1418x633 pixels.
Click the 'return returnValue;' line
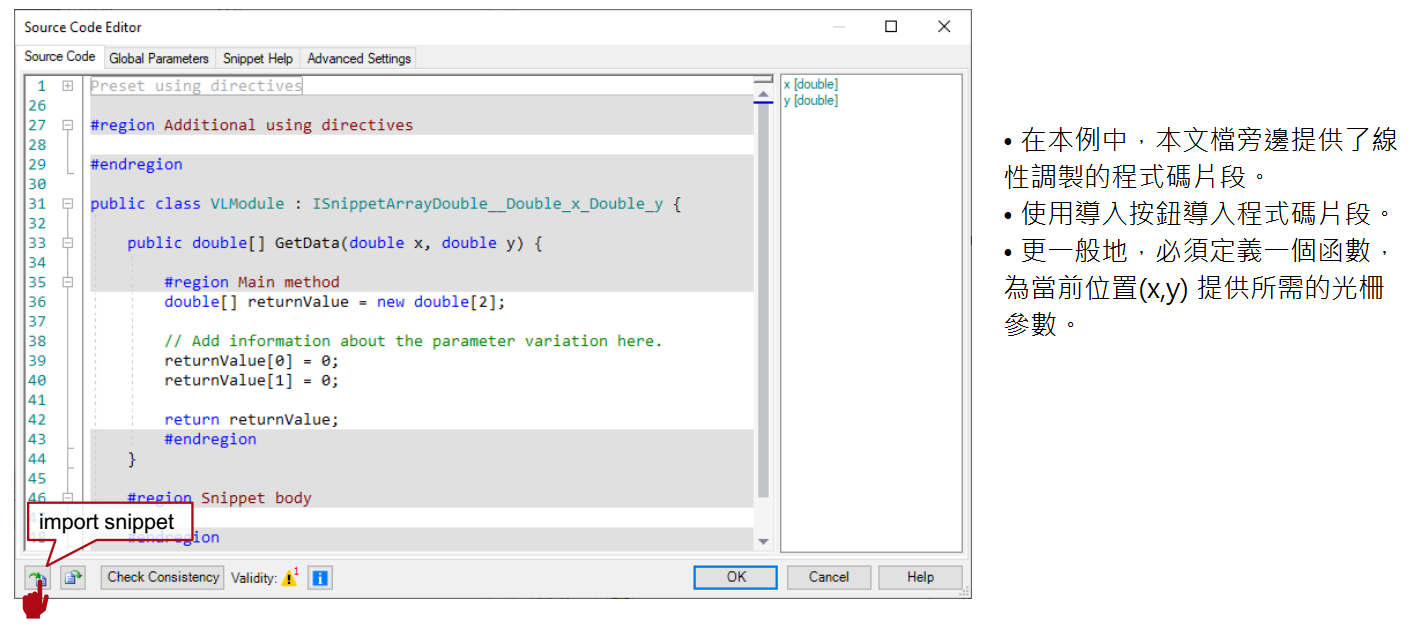(252, 420)
